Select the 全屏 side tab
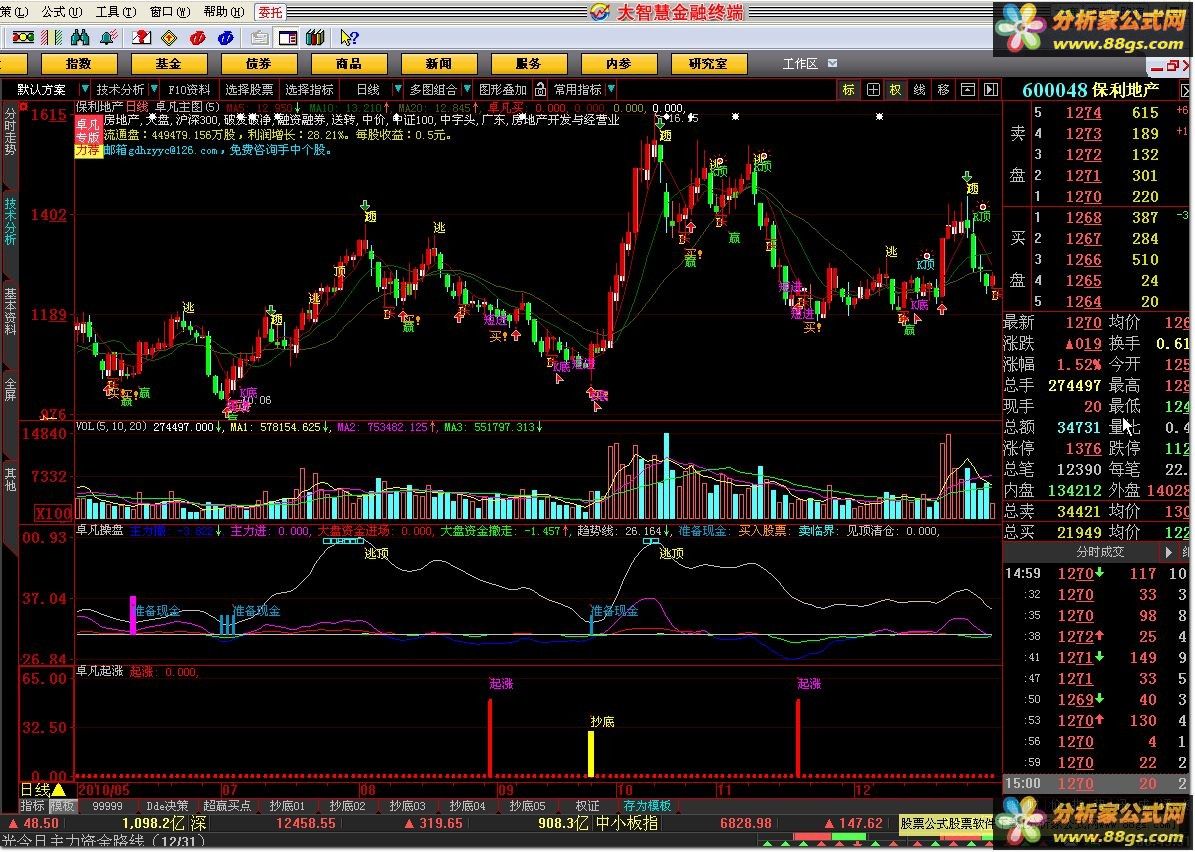Screen dimensions: 1195x852 point(10,388)
